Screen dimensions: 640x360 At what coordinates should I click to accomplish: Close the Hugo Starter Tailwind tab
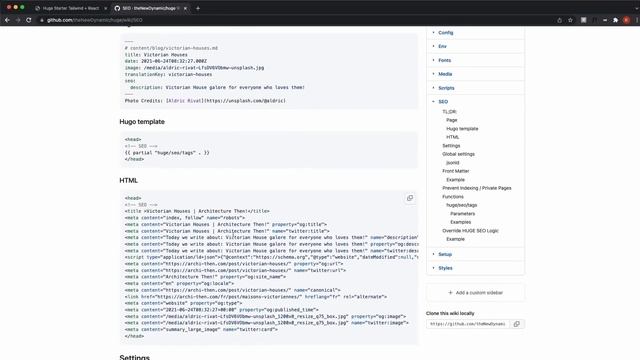[x=105, y=8]
